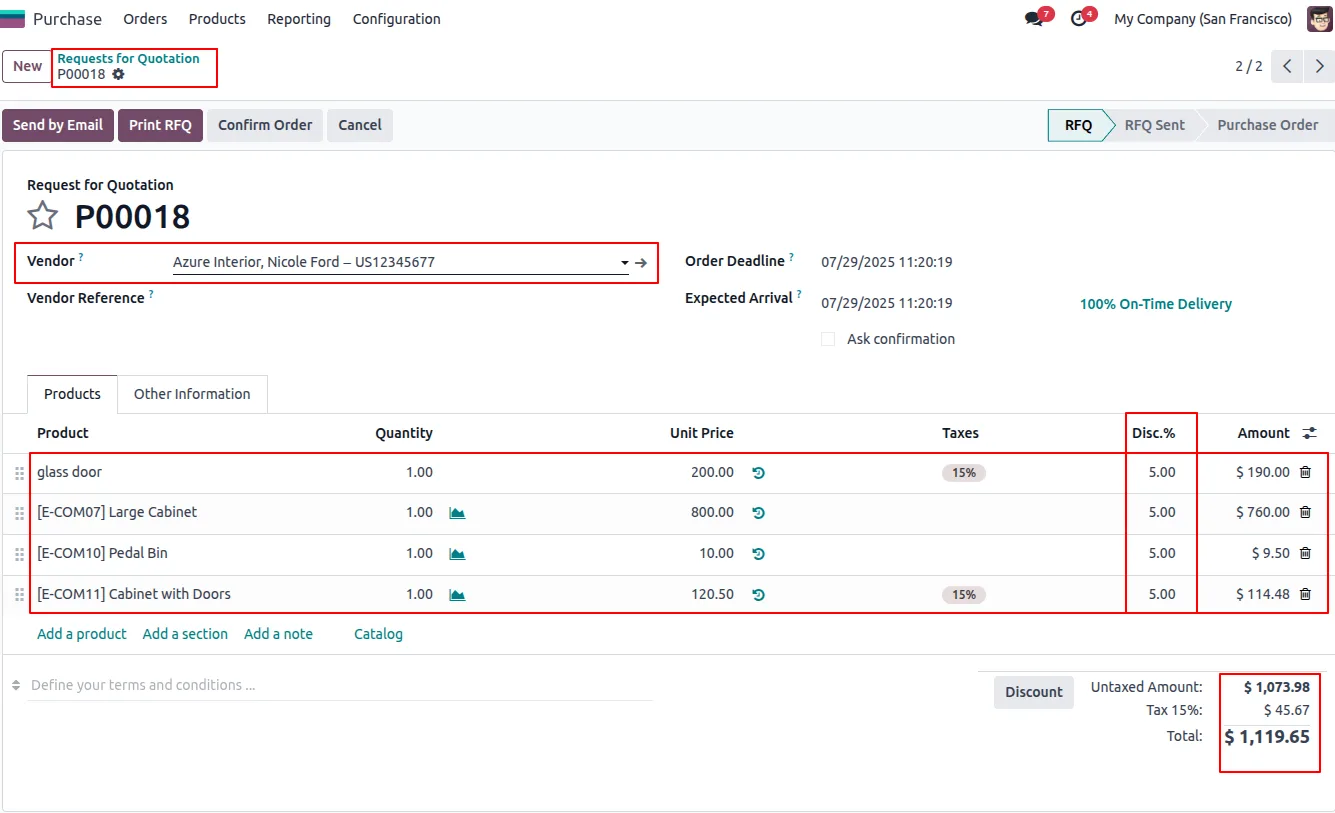Click Add a note link
Image resolution: width=1335 pixels, height=813 pixels.
pos(278,634)
